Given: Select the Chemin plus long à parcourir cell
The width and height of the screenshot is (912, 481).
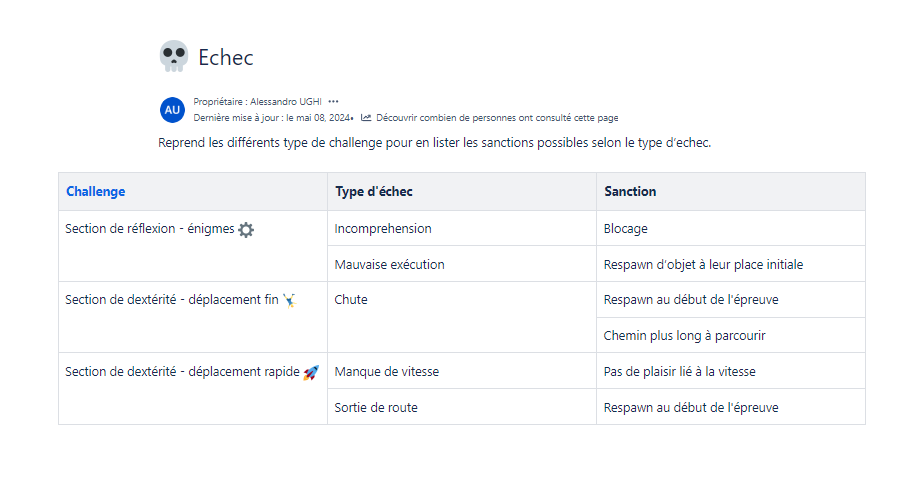Looking at the screenshot, I should point(685,335).
